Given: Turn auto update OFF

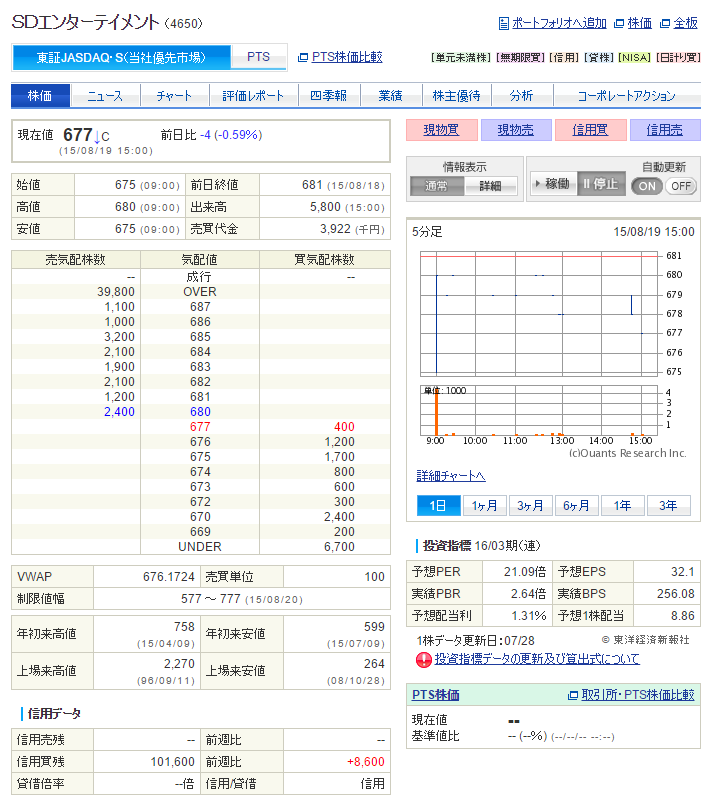Looking at the screenshot, I should point(681,186).
